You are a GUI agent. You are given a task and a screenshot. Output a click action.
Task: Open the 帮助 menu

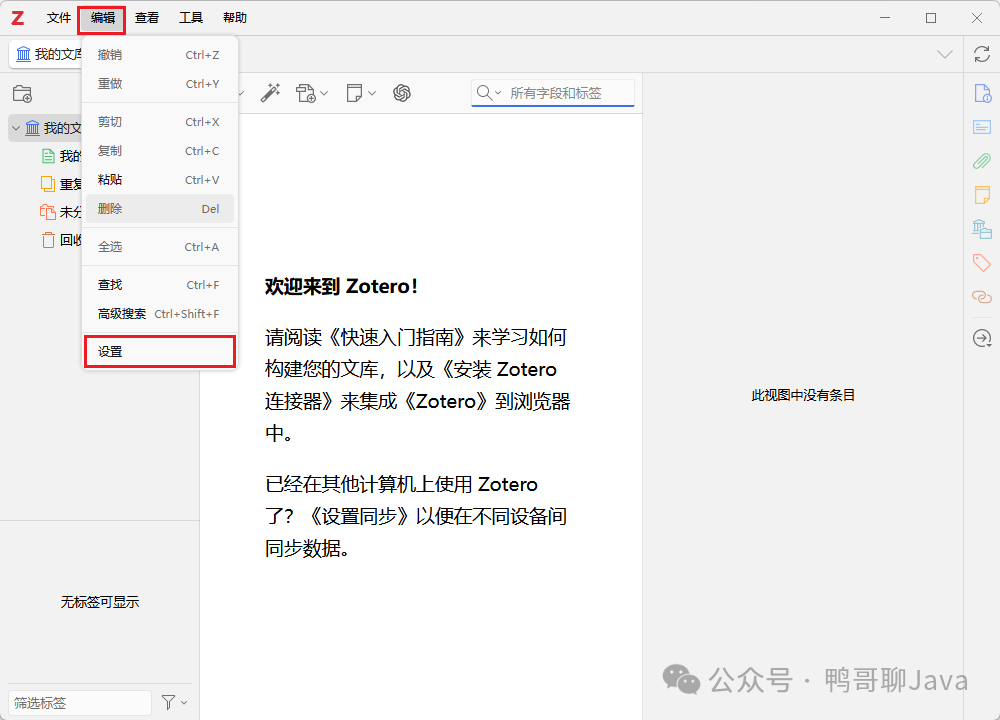point(235,18)
